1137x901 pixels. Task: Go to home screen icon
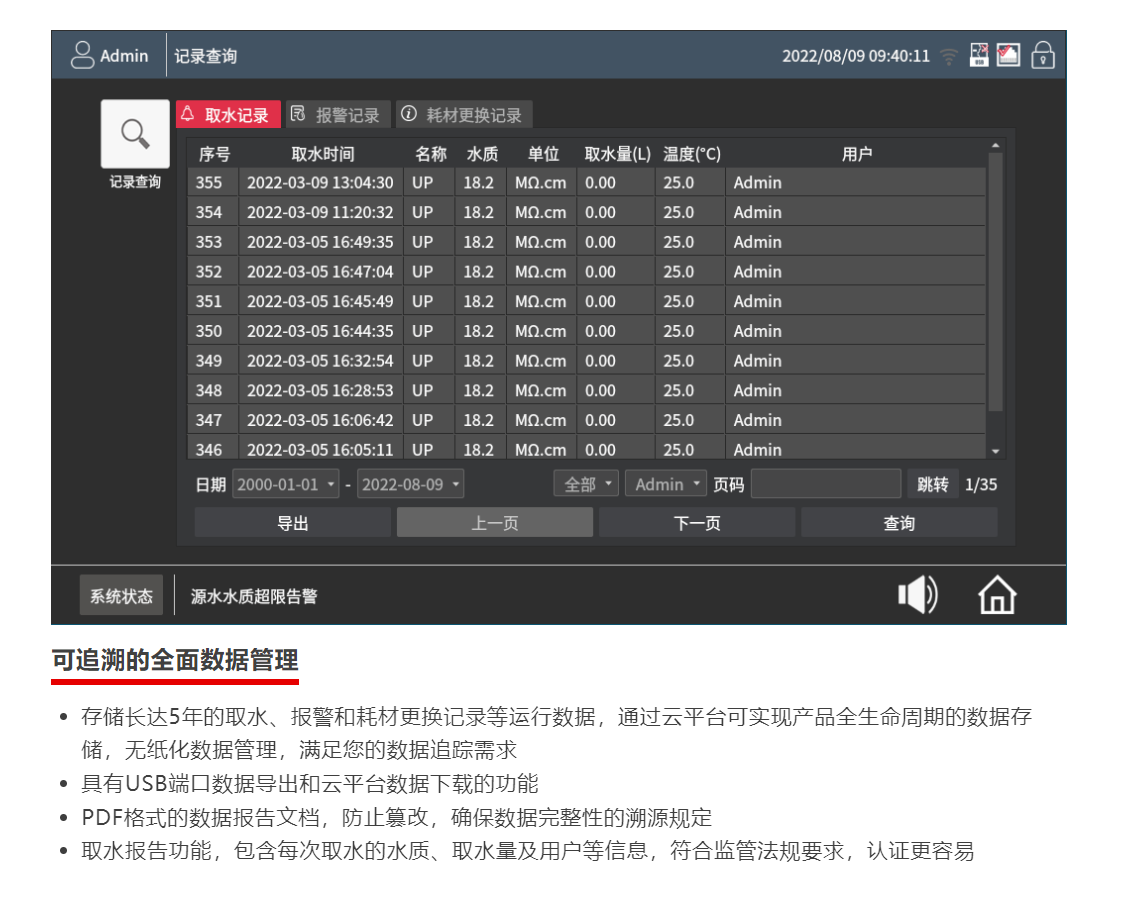997,595
